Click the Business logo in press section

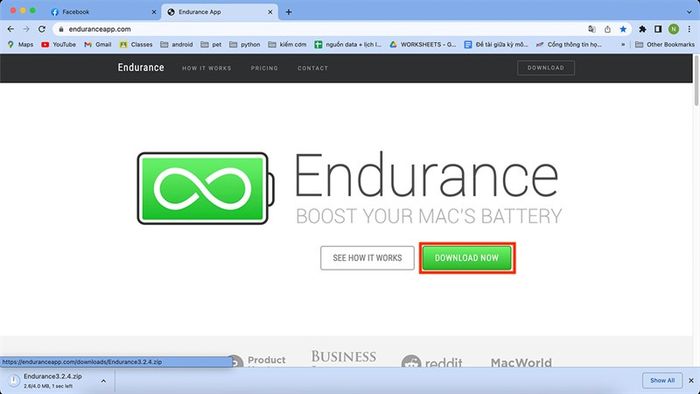coord(344,358)
